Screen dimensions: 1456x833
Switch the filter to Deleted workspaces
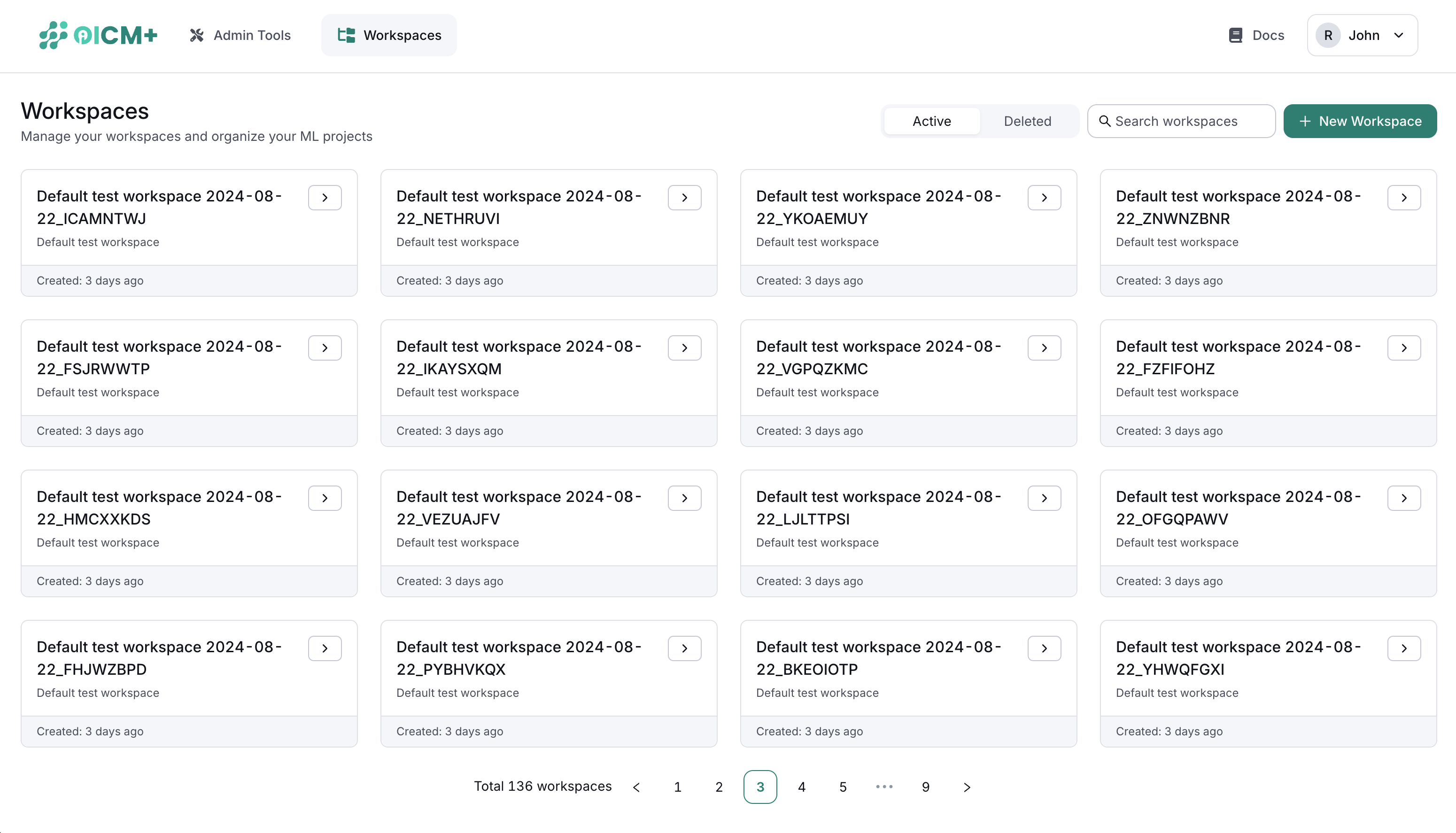(x=1028, y=121)
